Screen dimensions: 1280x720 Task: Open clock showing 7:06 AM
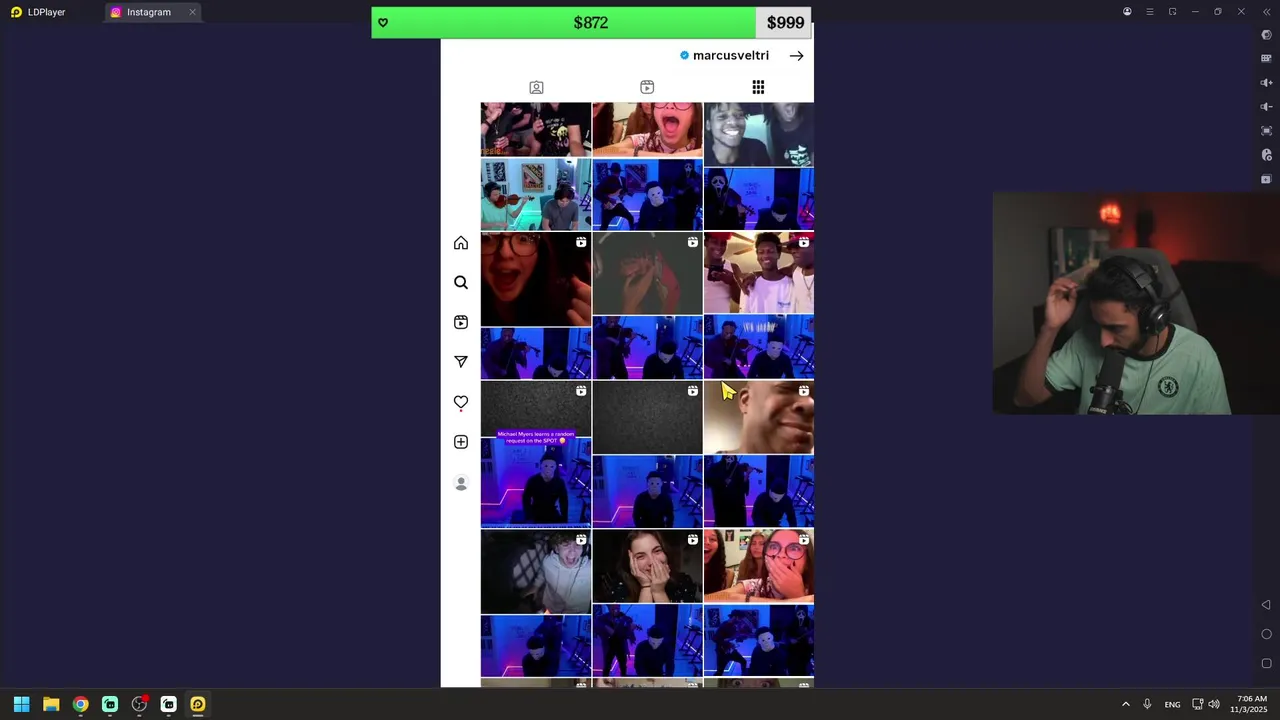tap(1251, 704)
